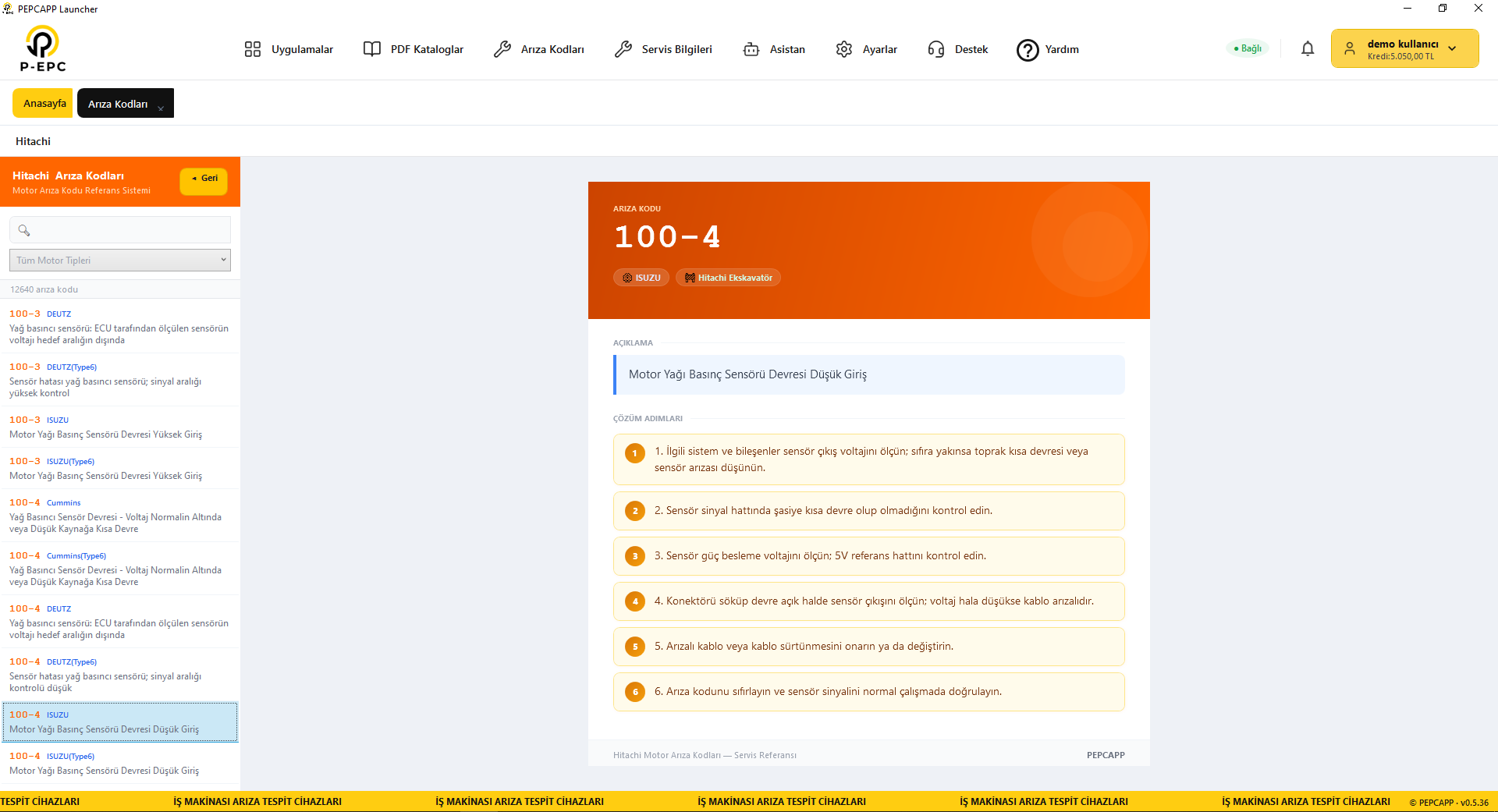Click step 6 number badge

tap(635, 692)
